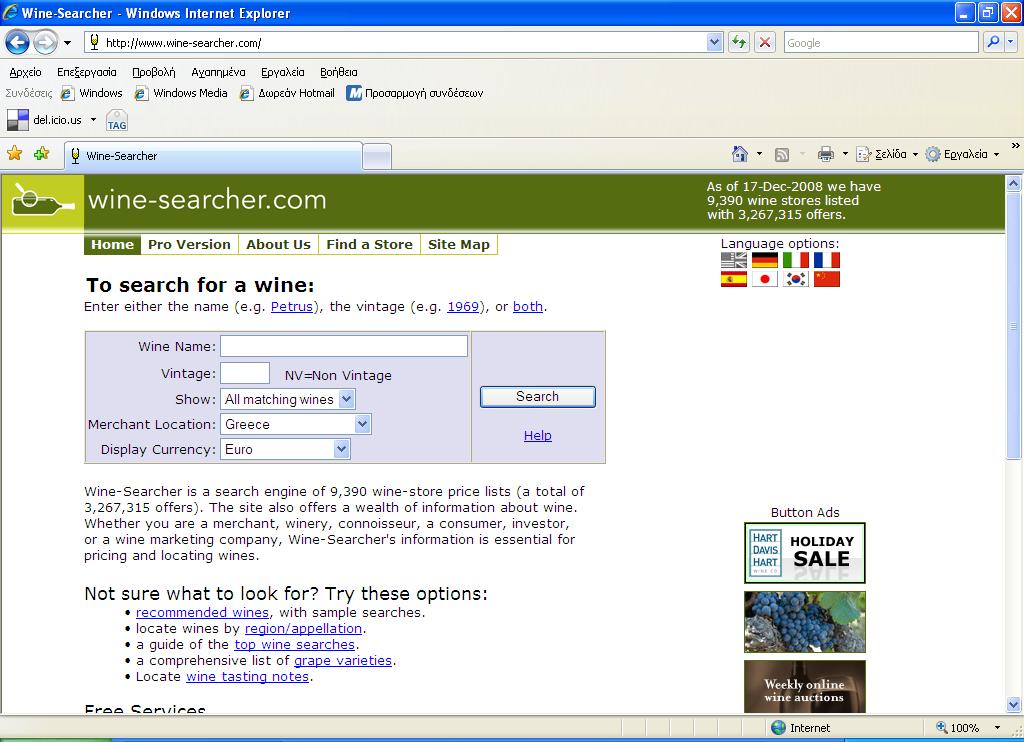Open the Εργαλεία command bar menu
Viewport: 1024px width, 742px height.
963,155
